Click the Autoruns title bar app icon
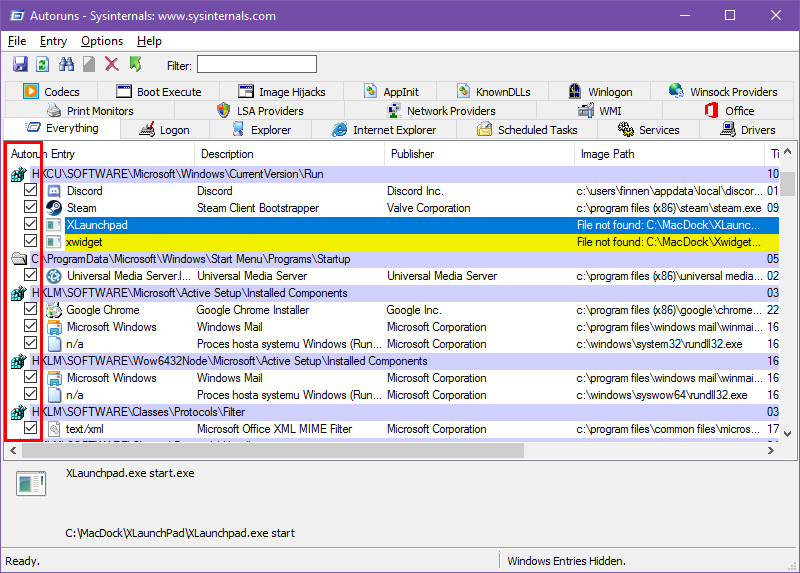800x573 pixels. coord(16,16)
